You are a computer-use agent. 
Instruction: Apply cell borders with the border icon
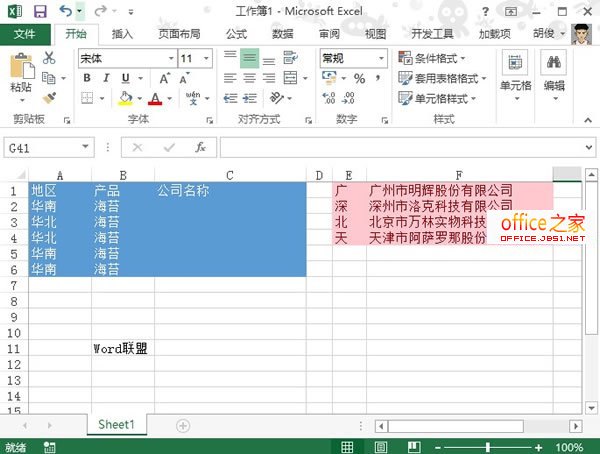click(x=87, y=98)
